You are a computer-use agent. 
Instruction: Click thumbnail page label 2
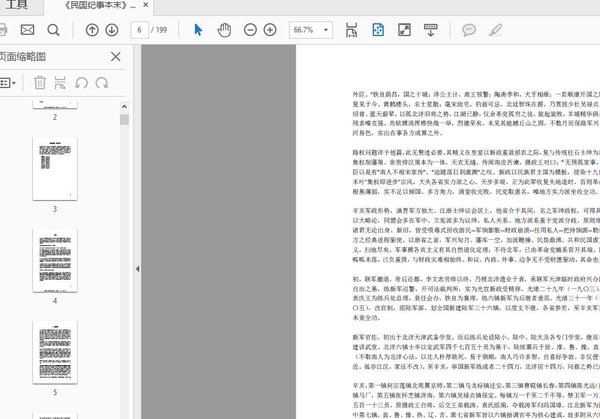click(55, 117)
